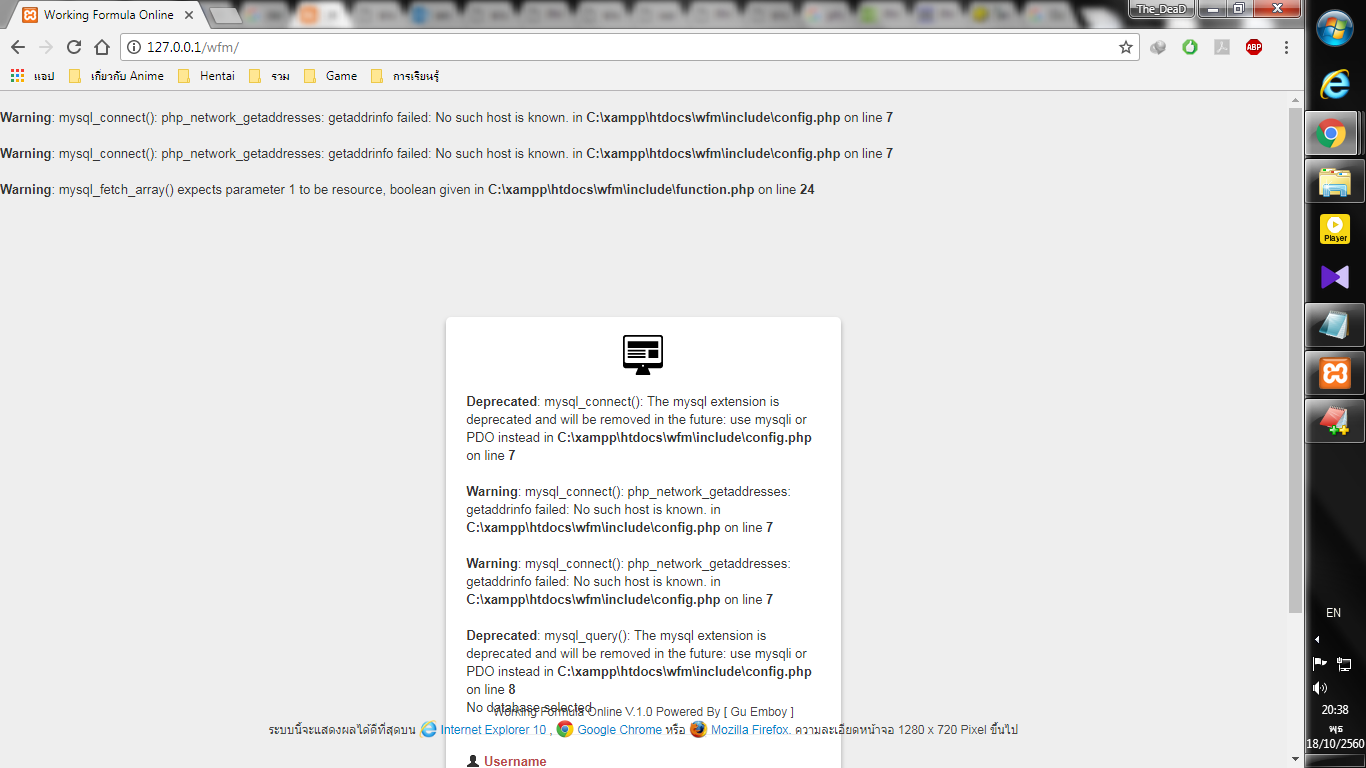Close the Working Formula Online tab
Image resolution: width=1366 pixels, height=768 pixels.
point(189,15)
